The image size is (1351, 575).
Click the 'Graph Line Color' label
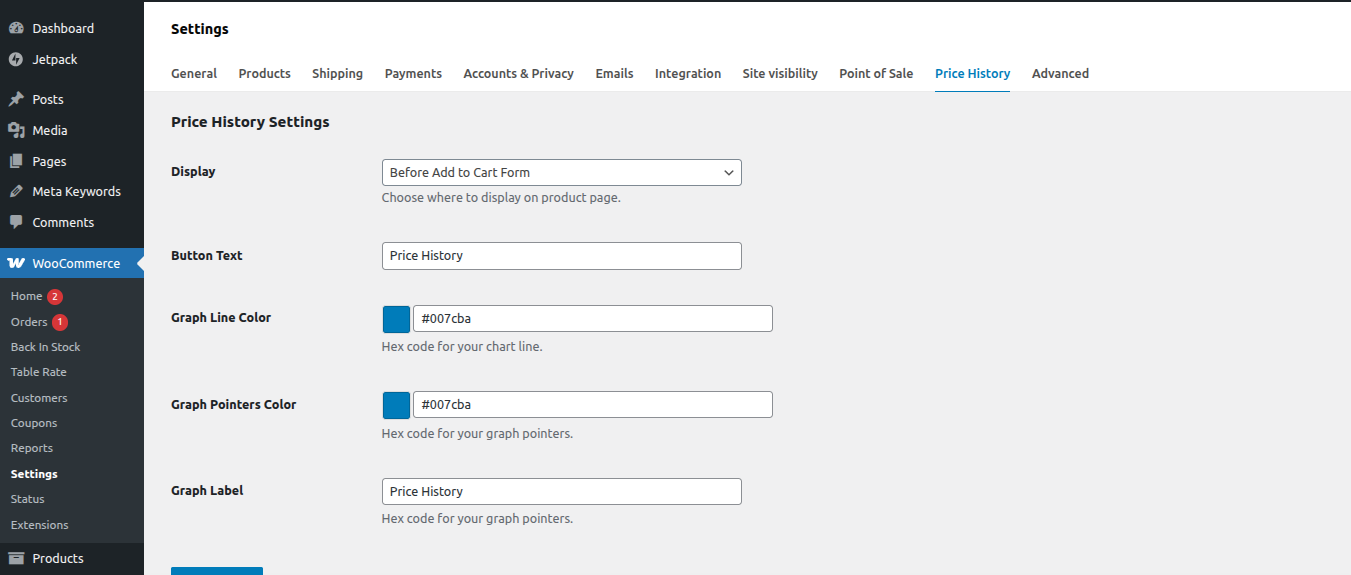(221, 318)
